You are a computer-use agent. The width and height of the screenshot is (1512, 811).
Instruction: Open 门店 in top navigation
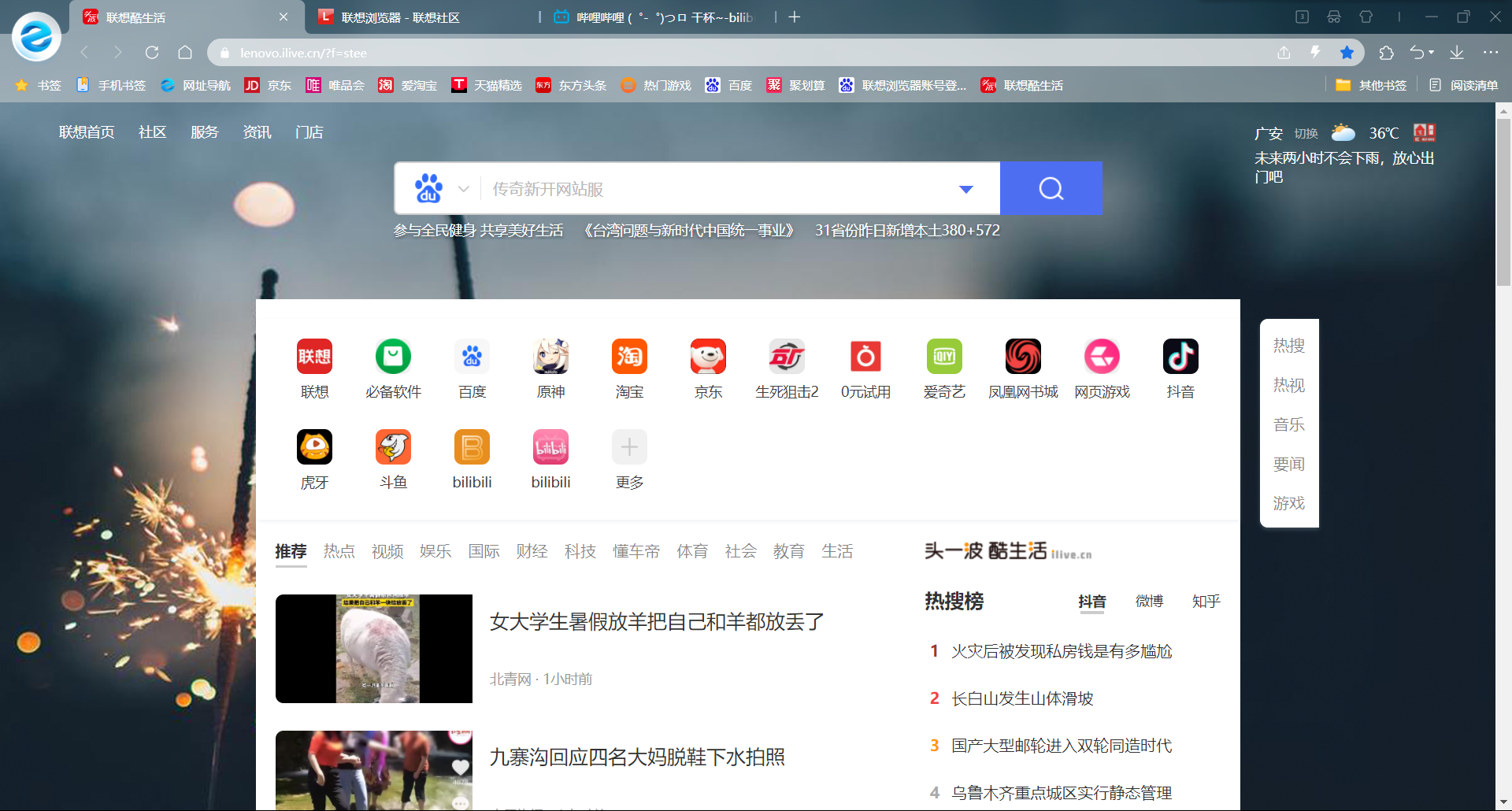[309, 132]
